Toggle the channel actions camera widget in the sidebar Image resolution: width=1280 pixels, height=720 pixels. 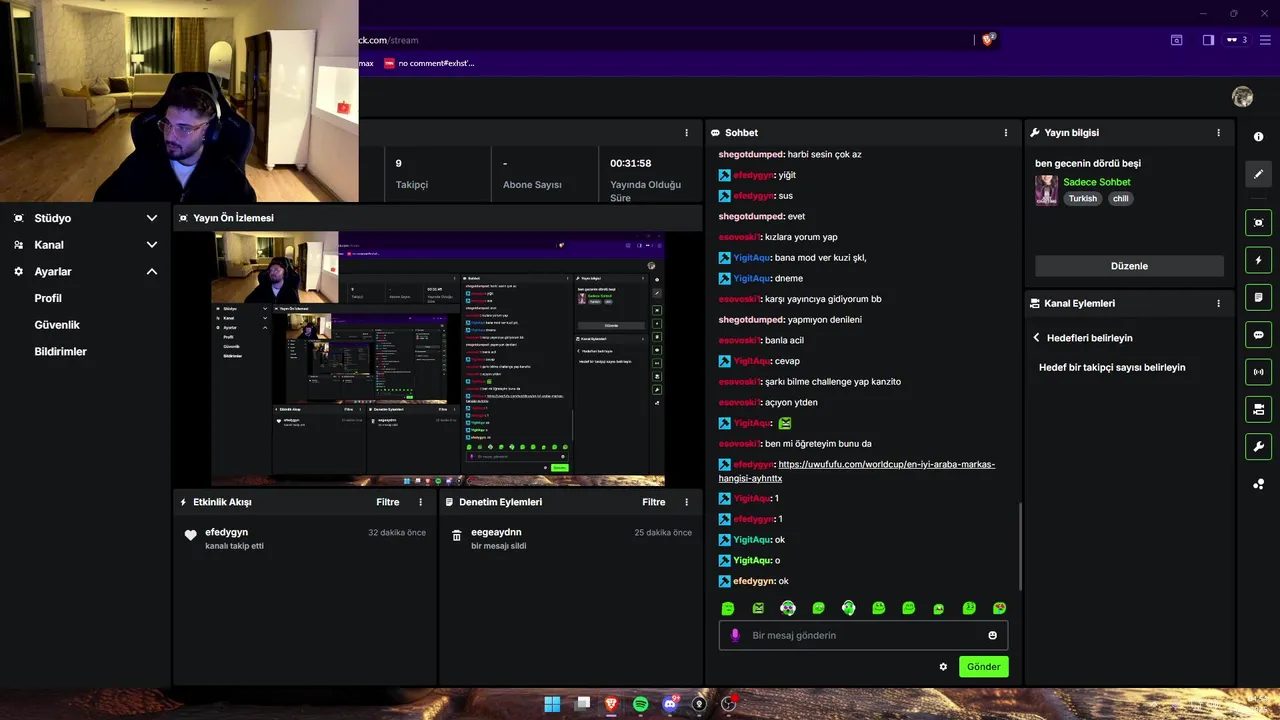(1258, 409)
